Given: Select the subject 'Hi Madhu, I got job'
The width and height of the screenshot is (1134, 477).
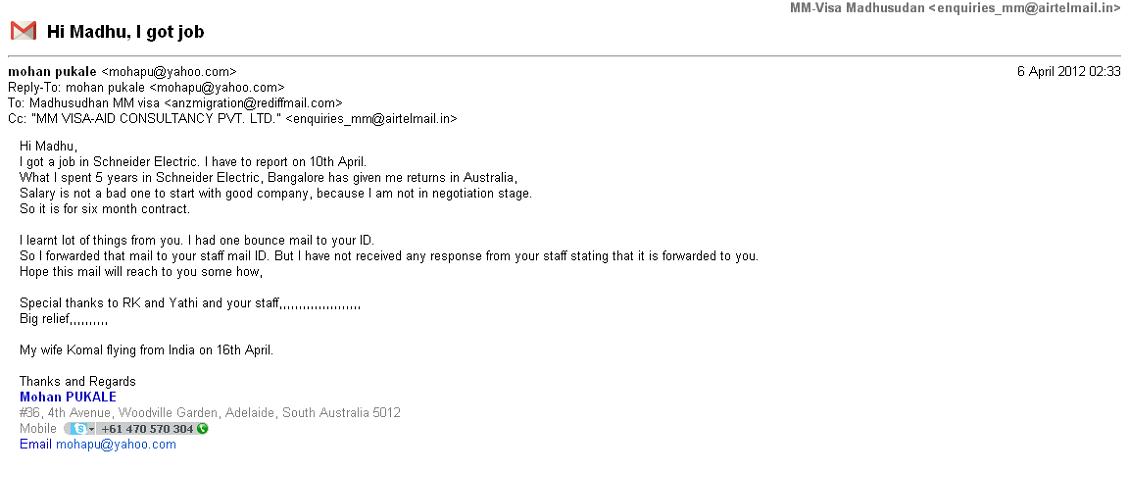Looking at the screenshot, I should click(125, 32).
